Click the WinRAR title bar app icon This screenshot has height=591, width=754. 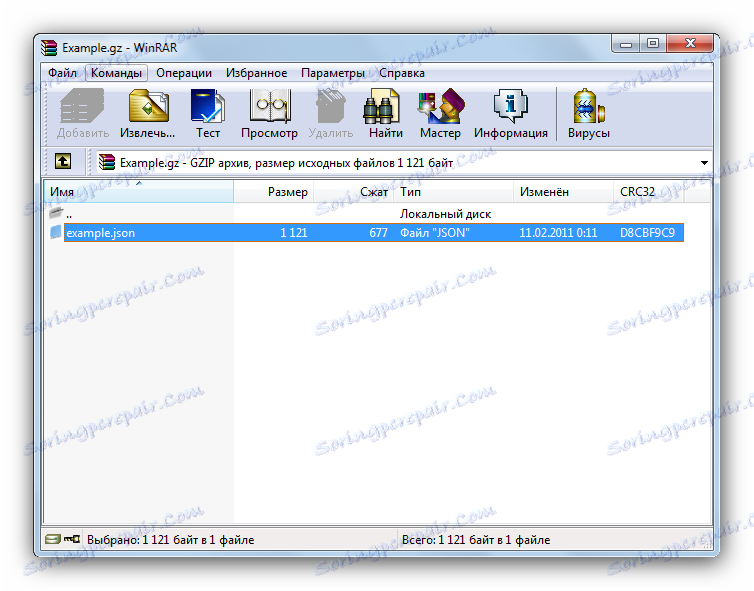point(49,48)
